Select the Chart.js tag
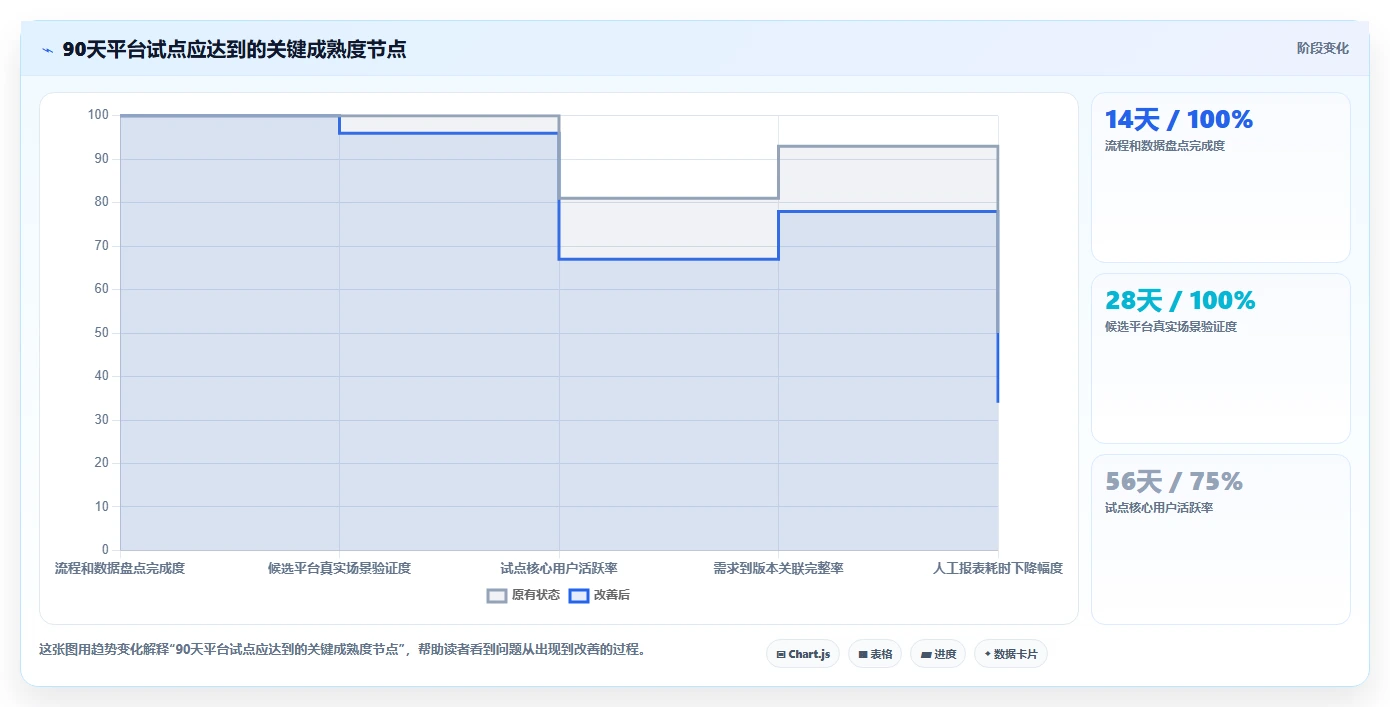This screenshot has height=707, width=1390. 803,654
